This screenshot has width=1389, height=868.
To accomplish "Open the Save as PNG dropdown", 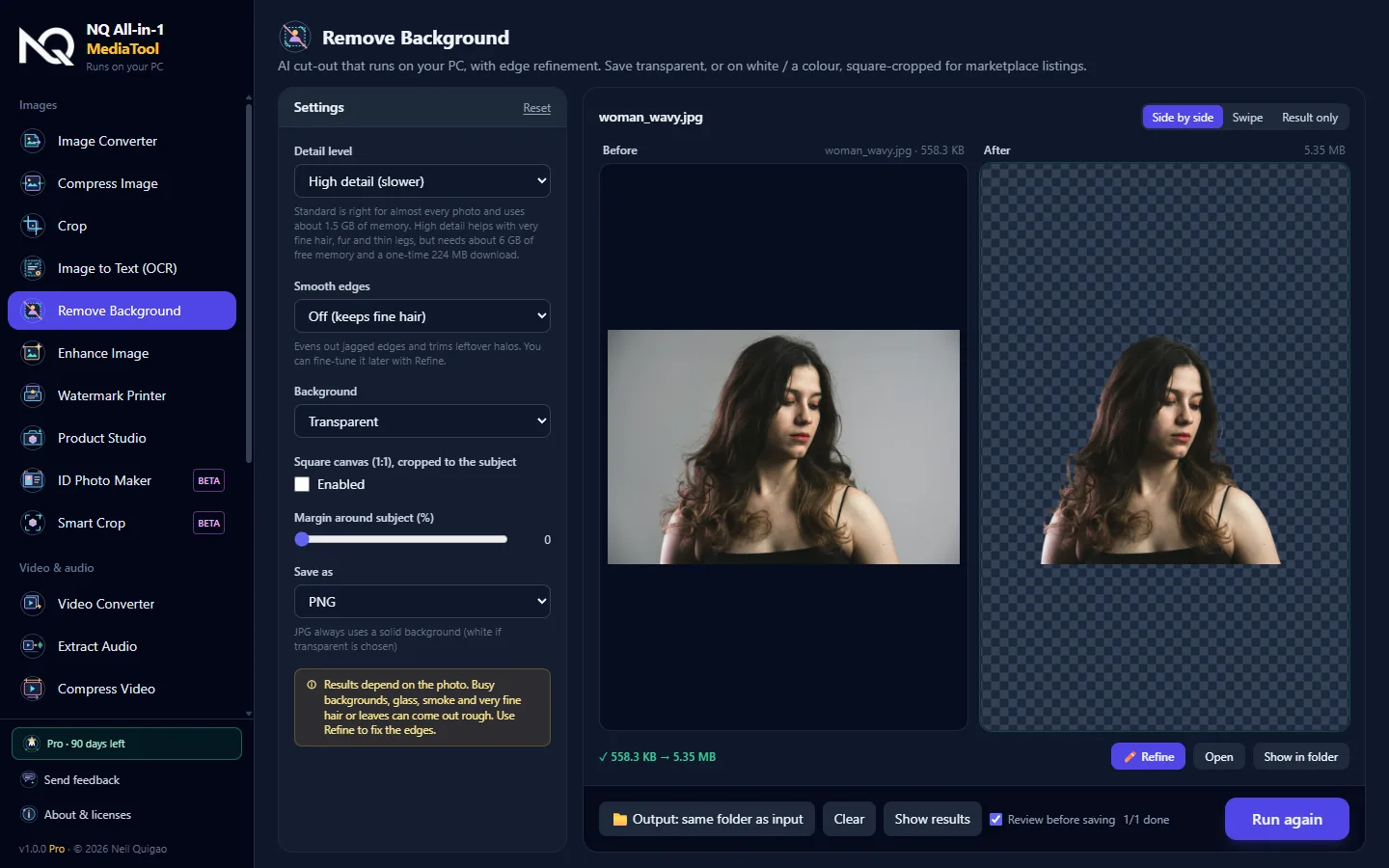I will [422, 602].
